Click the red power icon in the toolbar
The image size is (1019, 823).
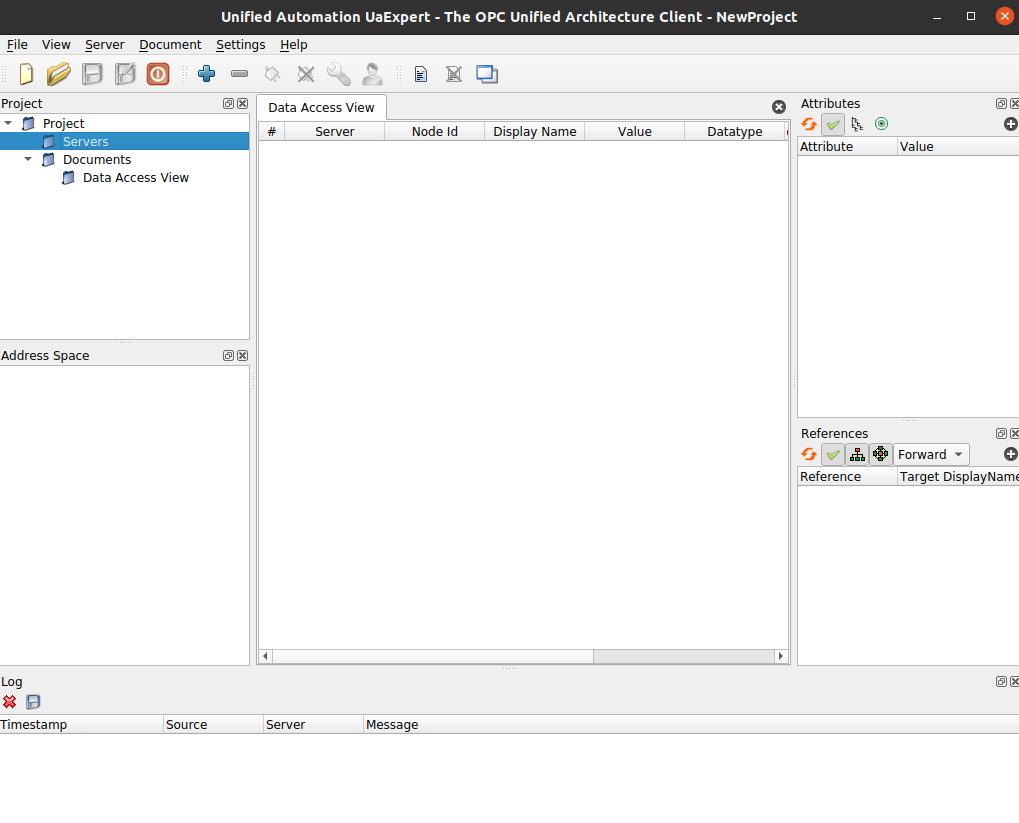(158, 74)
